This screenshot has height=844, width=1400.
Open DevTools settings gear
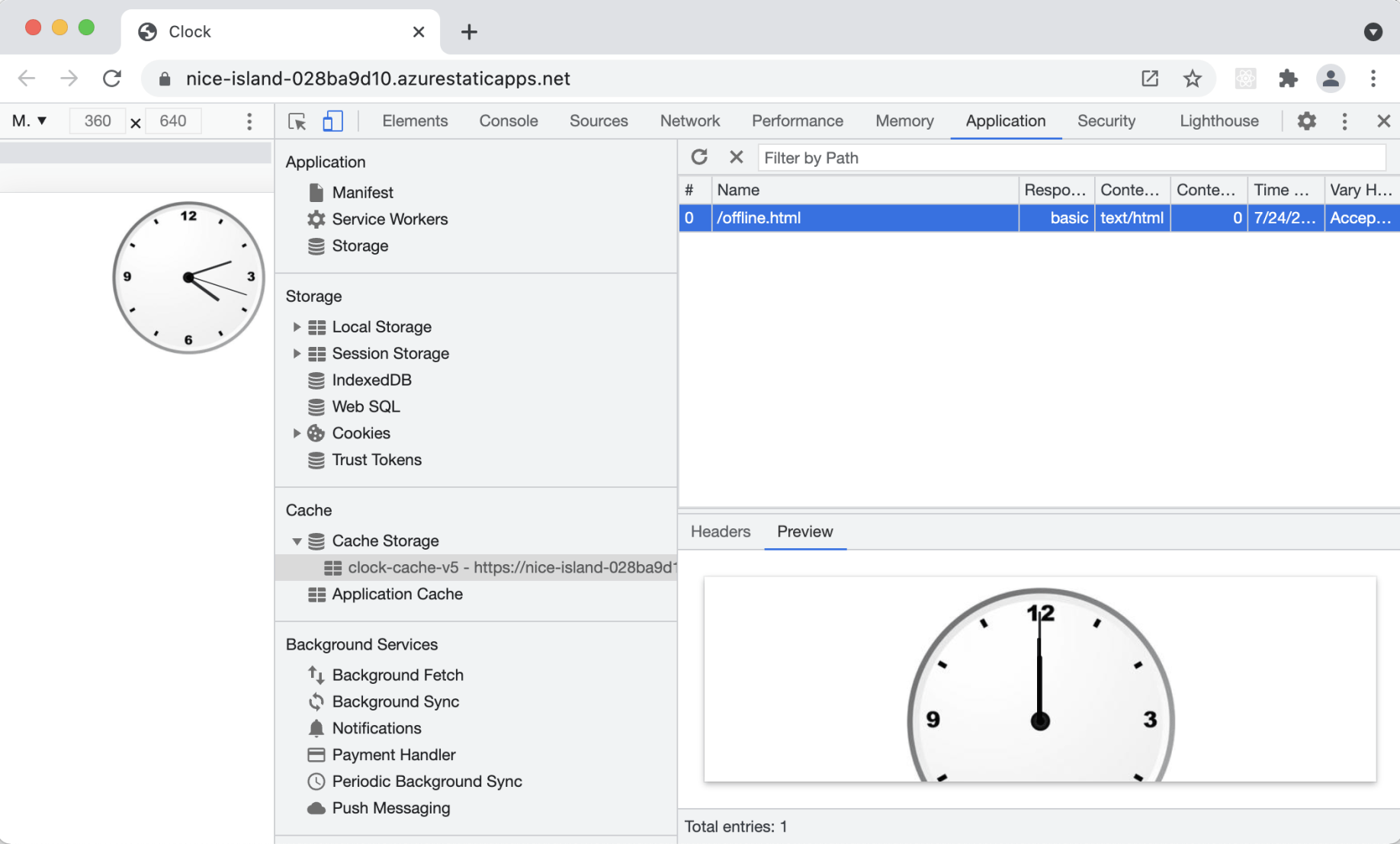(x=1306, y=121)
